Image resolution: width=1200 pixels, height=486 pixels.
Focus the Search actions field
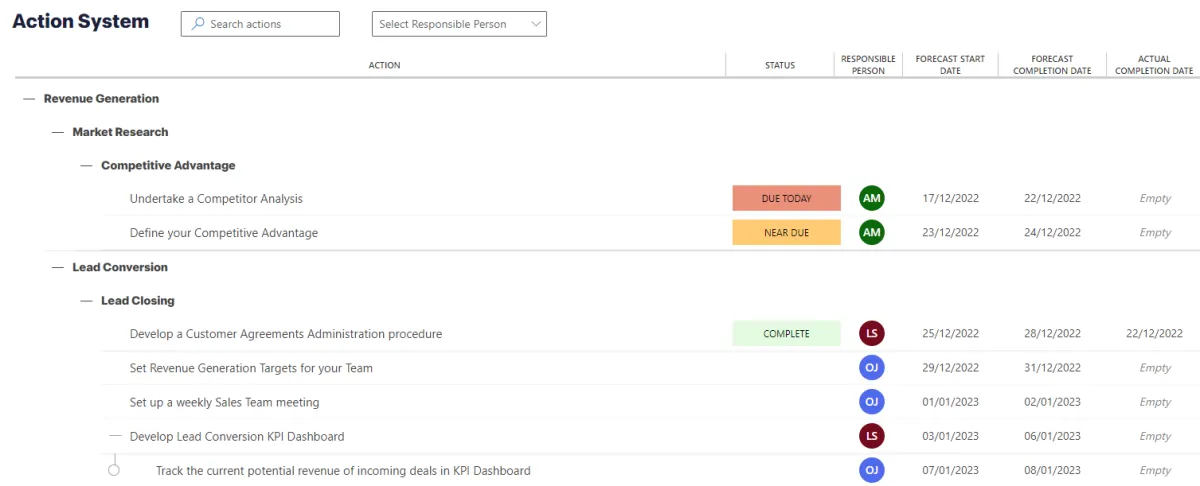[x=260, y=24]
